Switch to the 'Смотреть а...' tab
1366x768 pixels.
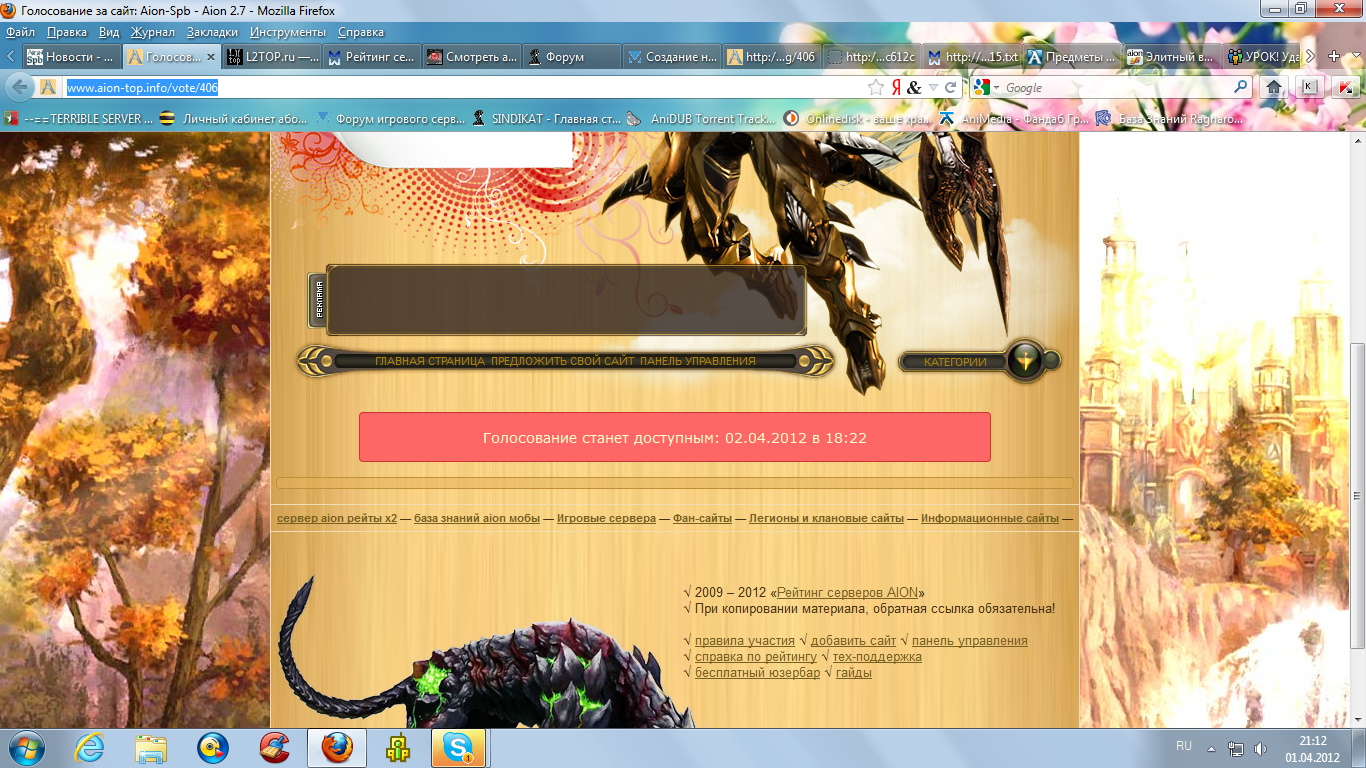pos(471,57)
